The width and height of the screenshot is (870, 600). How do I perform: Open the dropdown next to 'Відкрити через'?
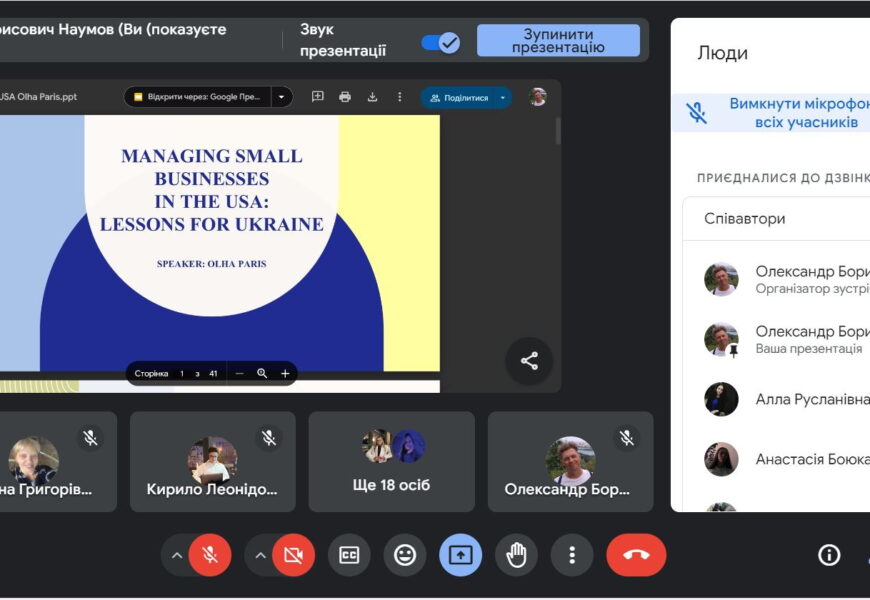pos(281,97)
